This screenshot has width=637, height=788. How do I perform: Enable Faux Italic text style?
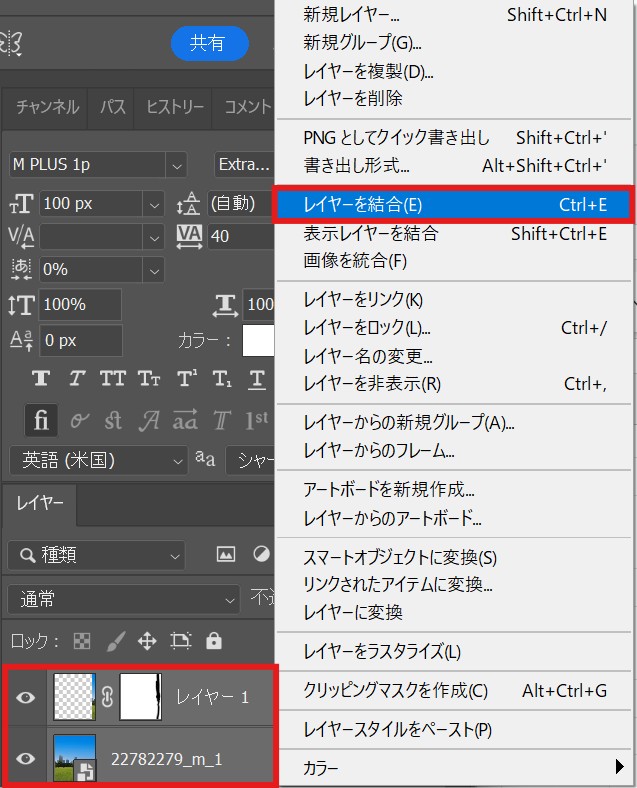(76, 378)
